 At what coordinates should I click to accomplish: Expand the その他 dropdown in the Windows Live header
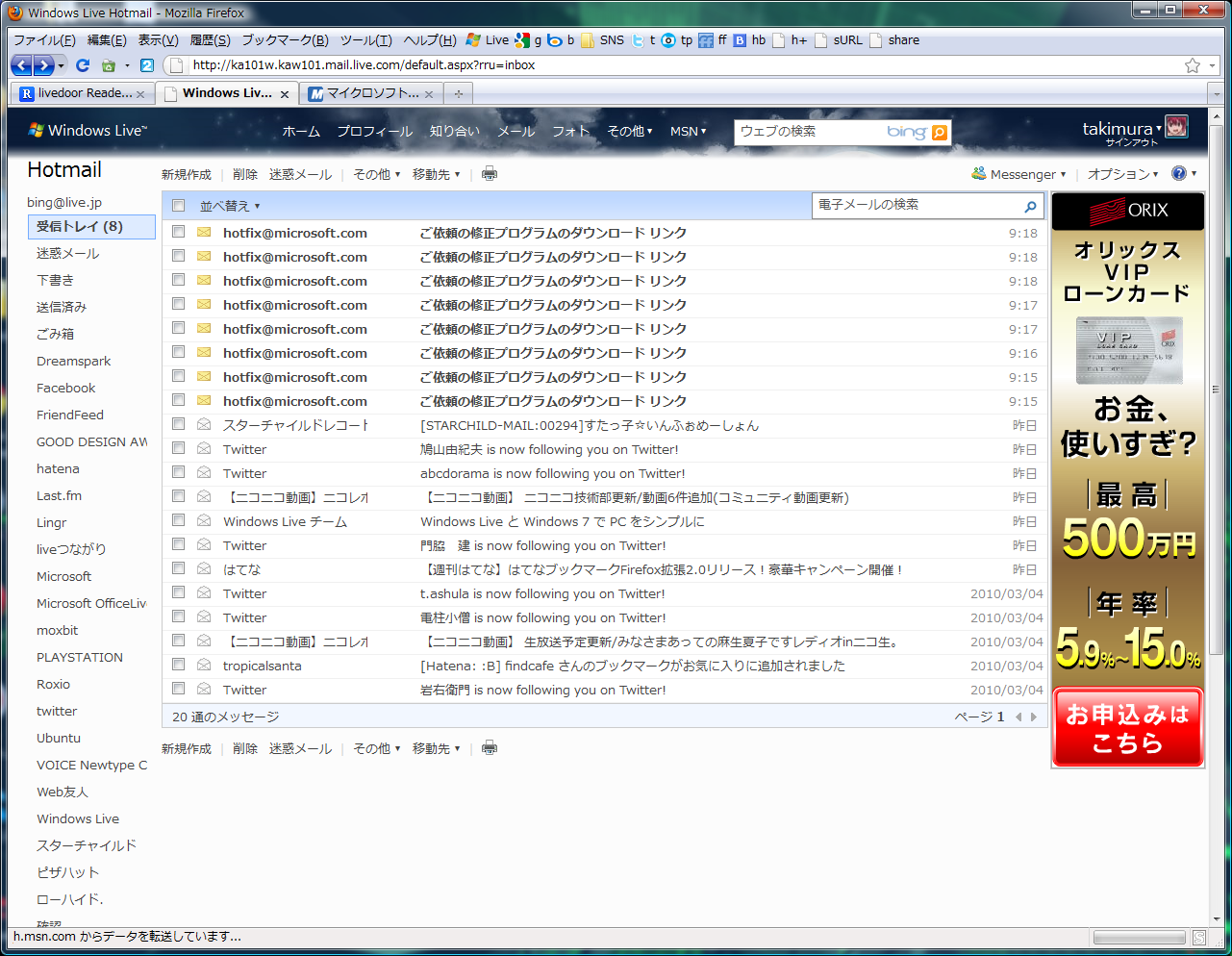(x=630, y=131)
